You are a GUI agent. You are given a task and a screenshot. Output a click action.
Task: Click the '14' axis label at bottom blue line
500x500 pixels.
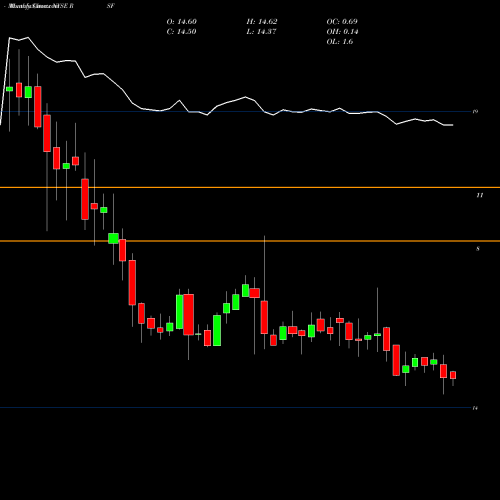click(x=475, y=408)
